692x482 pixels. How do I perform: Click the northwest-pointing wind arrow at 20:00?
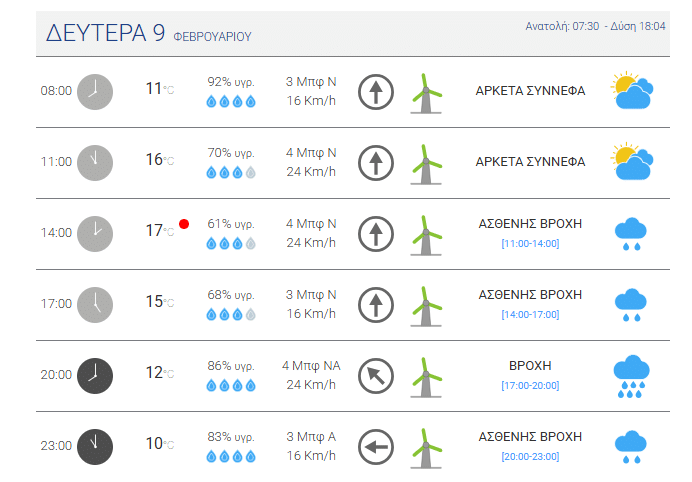pyautogui.click(x=376, y=375)
